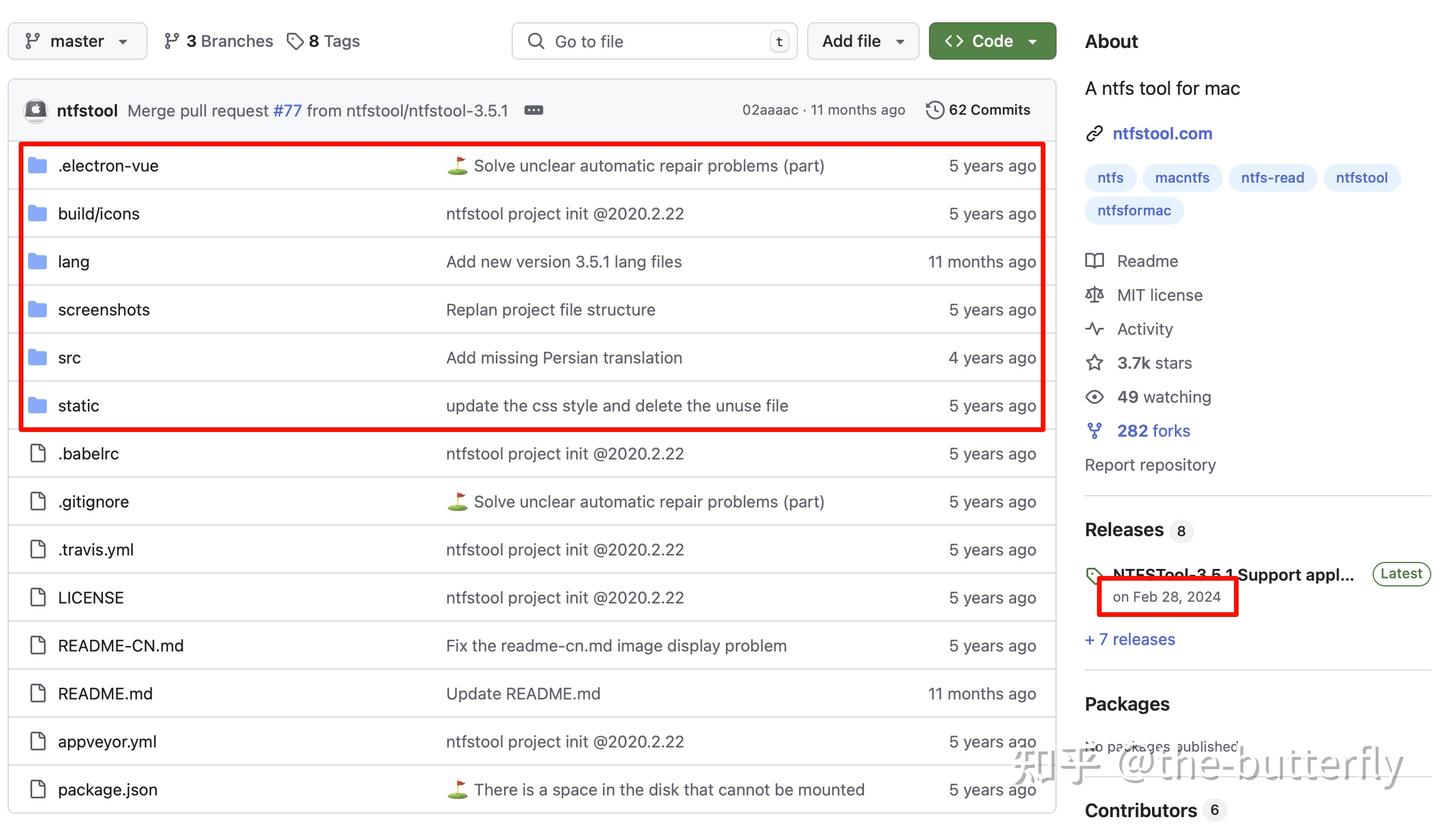Click Report repository
Viewport: 1440px width, 830px height.
click(x=1150, y=465)
